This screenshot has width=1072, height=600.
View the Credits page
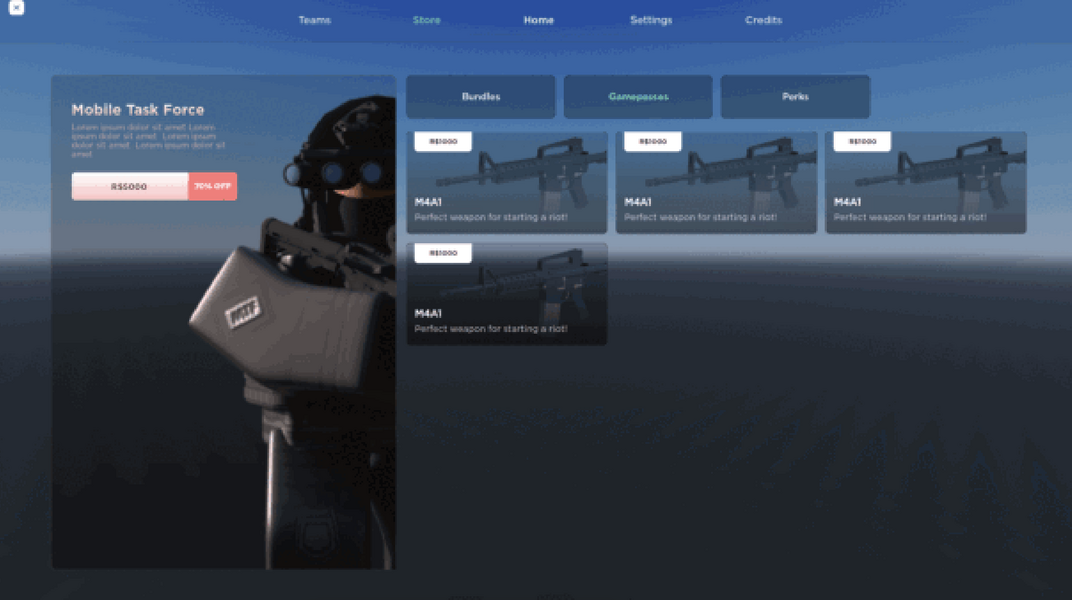pos(763,20)
